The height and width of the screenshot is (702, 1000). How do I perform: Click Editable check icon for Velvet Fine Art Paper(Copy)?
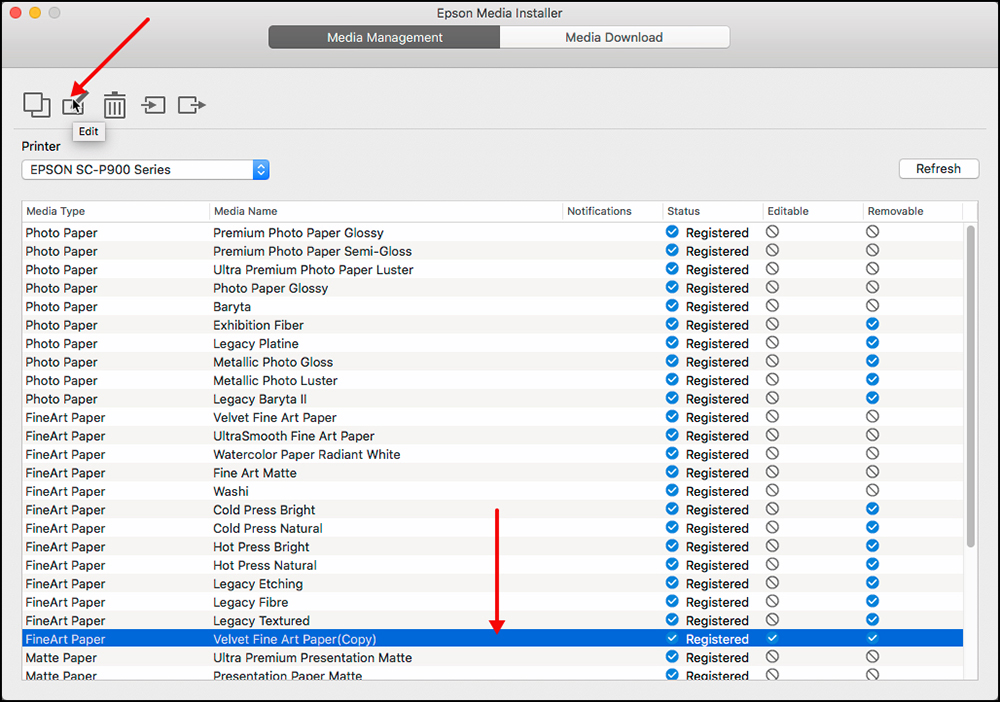pyautogui.click(x=772, y=638)
